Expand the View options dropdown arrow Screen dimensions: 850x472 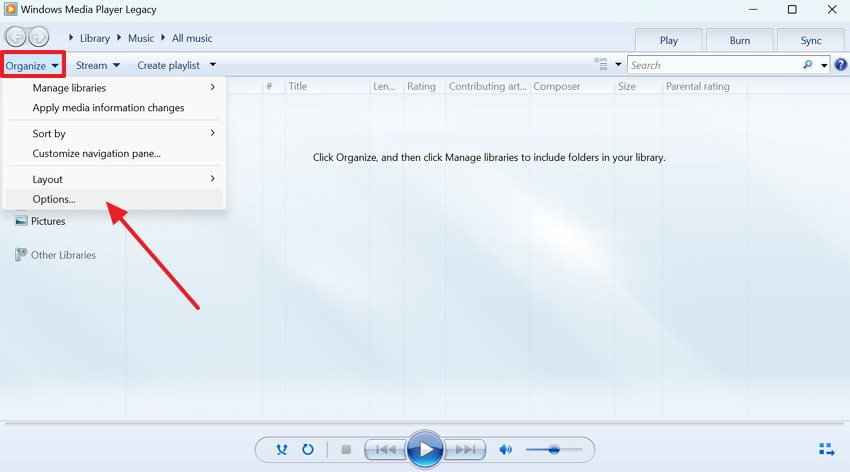(618, 64)
